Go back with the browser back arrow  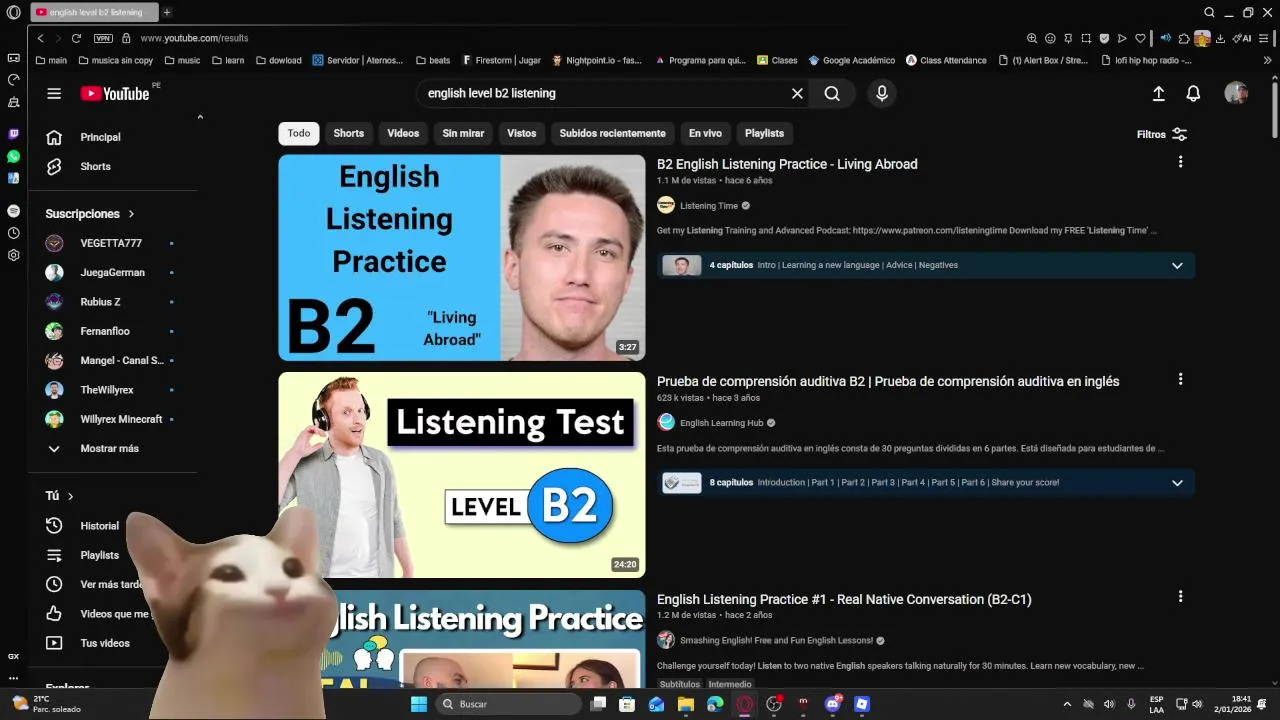pos(40,38)
